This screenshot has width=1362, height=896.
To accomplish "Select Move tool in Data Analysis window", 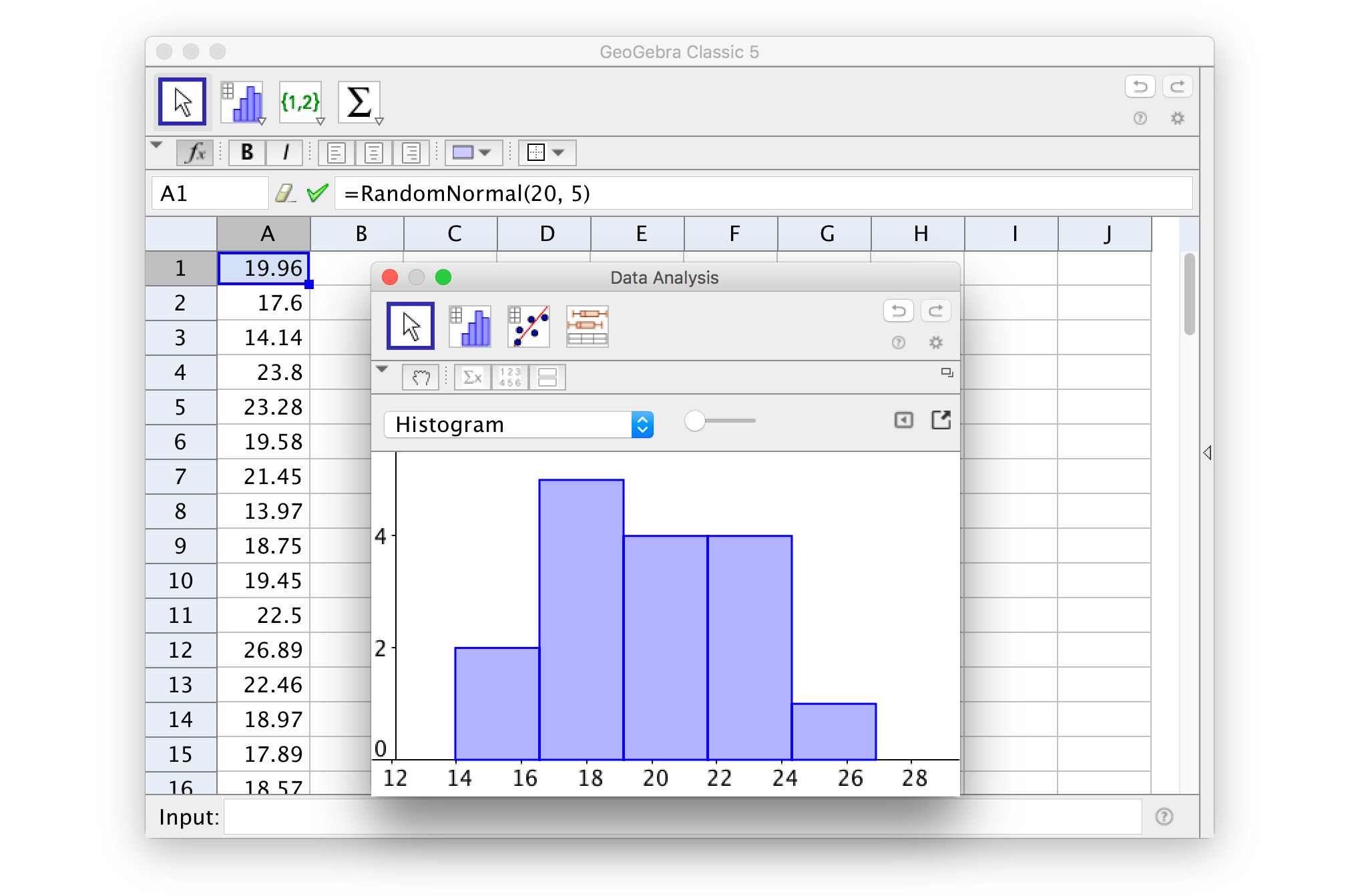I will click(411, 326).
